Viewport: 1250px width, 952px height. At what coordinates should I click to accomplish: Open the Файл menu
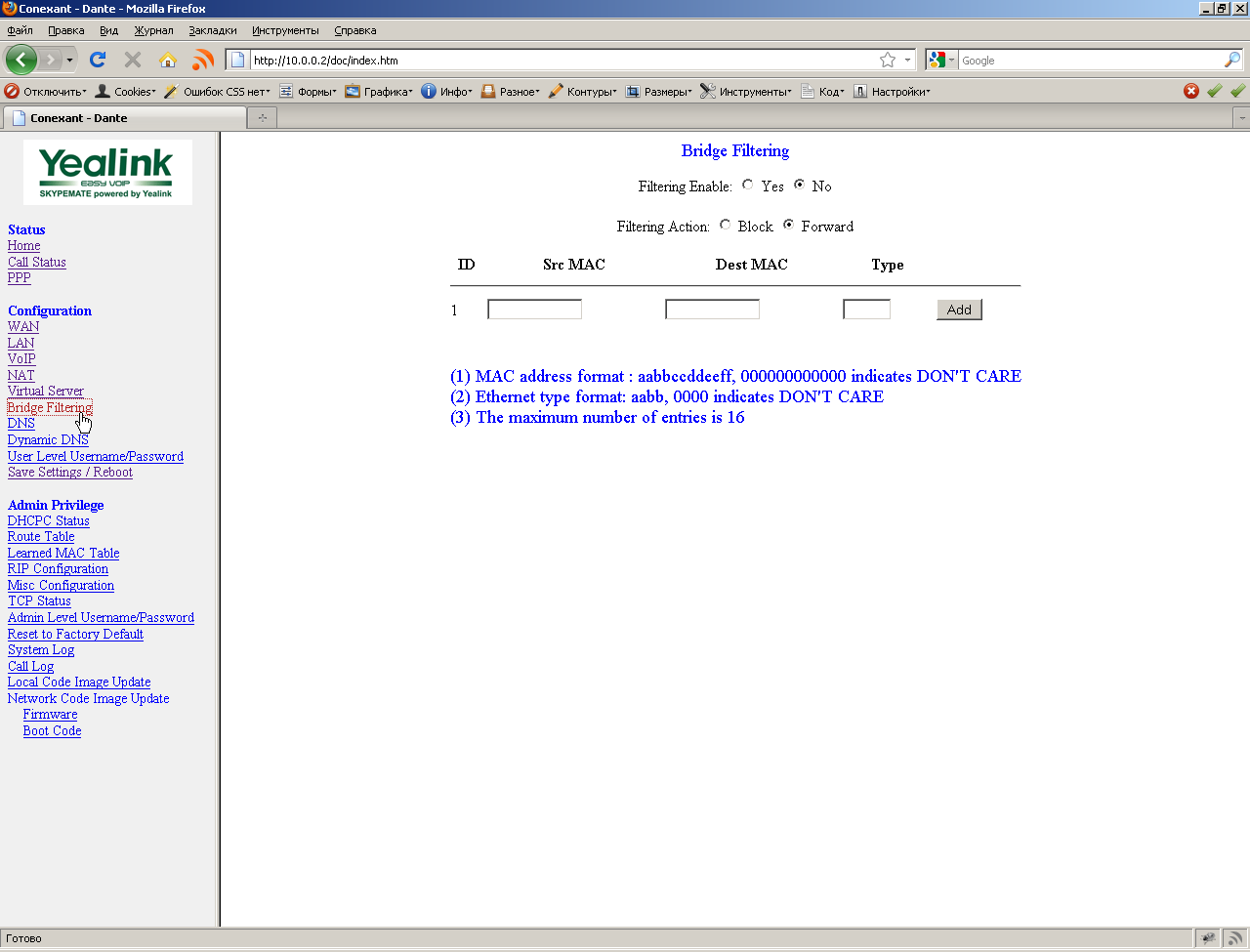20,30
